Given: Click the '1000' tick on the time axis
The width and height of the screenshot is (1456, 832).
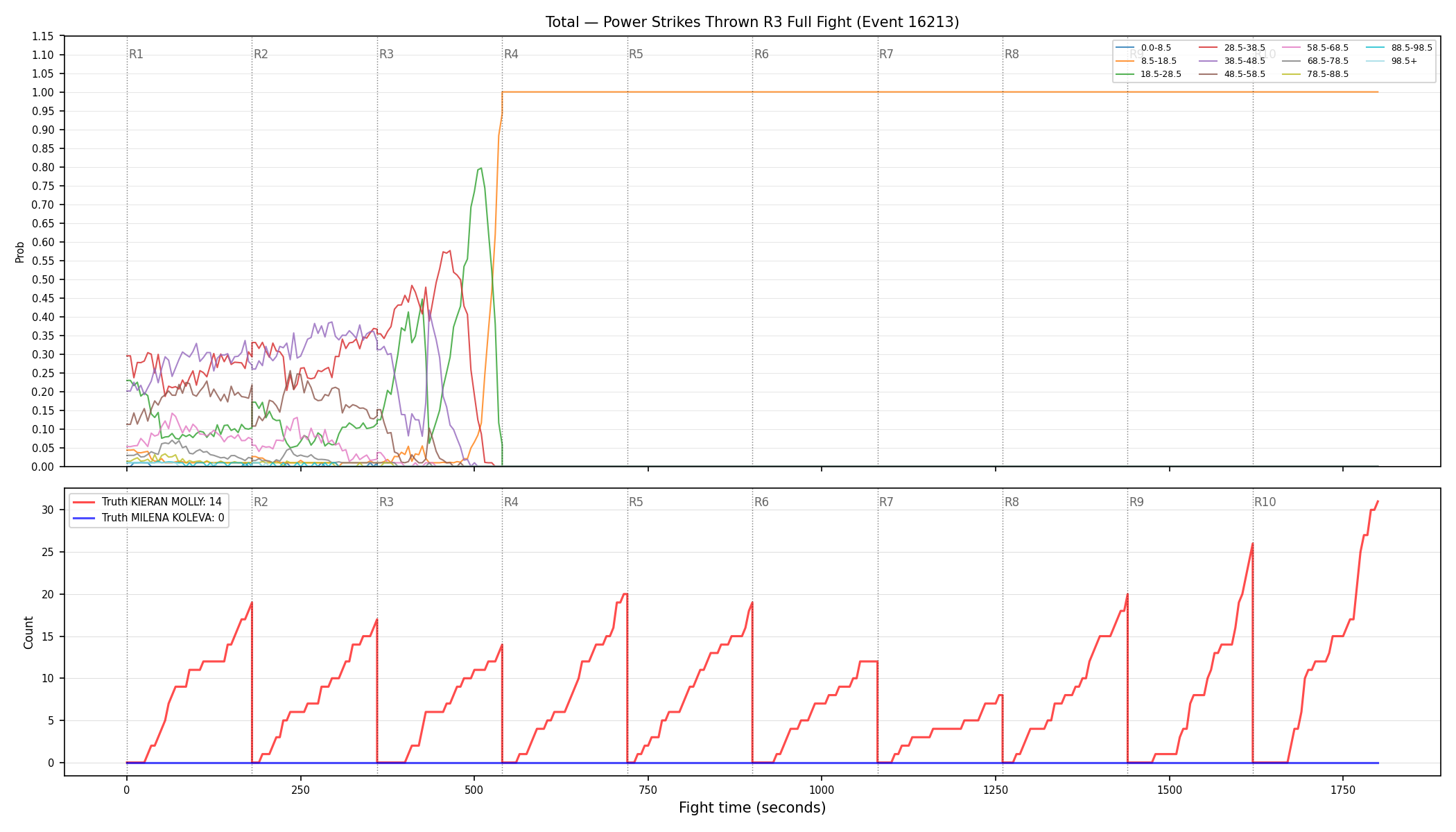Looking at the screenshot, I should click(822, 790).
